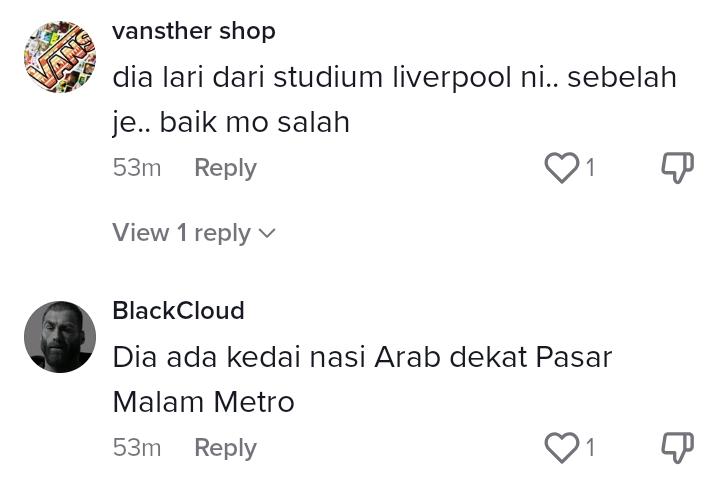Open BlackCloud's profile avatar
Screen dimensions: 720x485
click(59, 337)
